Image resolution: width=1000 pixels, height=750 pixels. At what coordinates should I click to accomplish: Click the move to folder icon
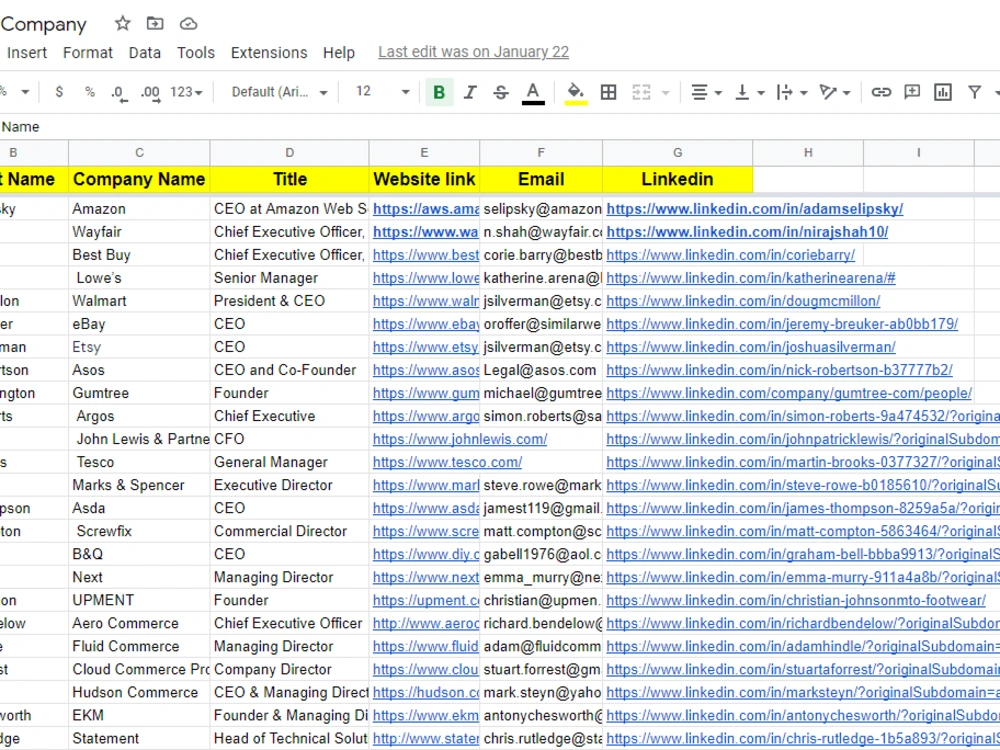[155, 24]
